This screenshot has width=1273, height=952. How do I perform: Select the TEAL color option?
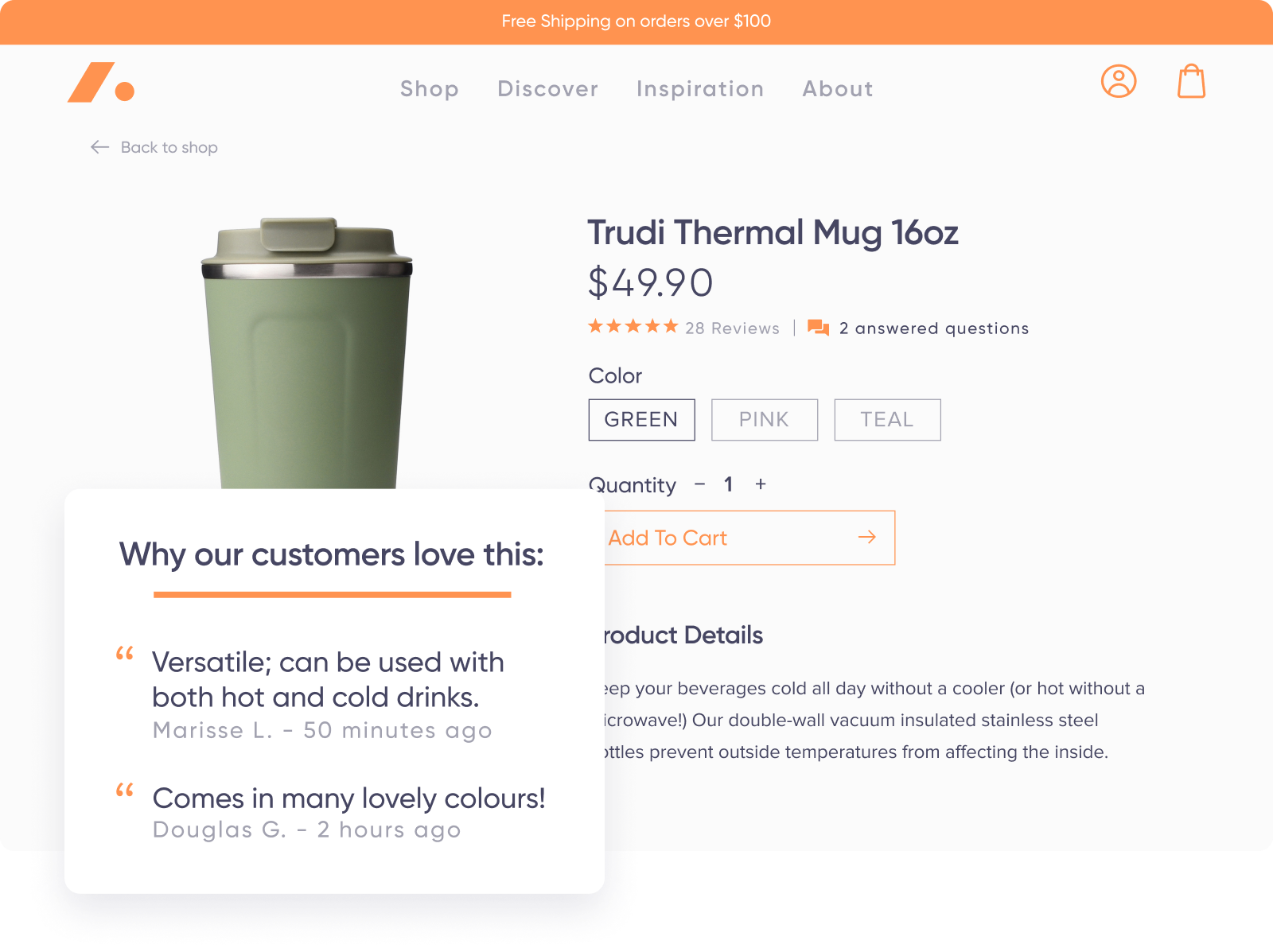tap(887, 420)
